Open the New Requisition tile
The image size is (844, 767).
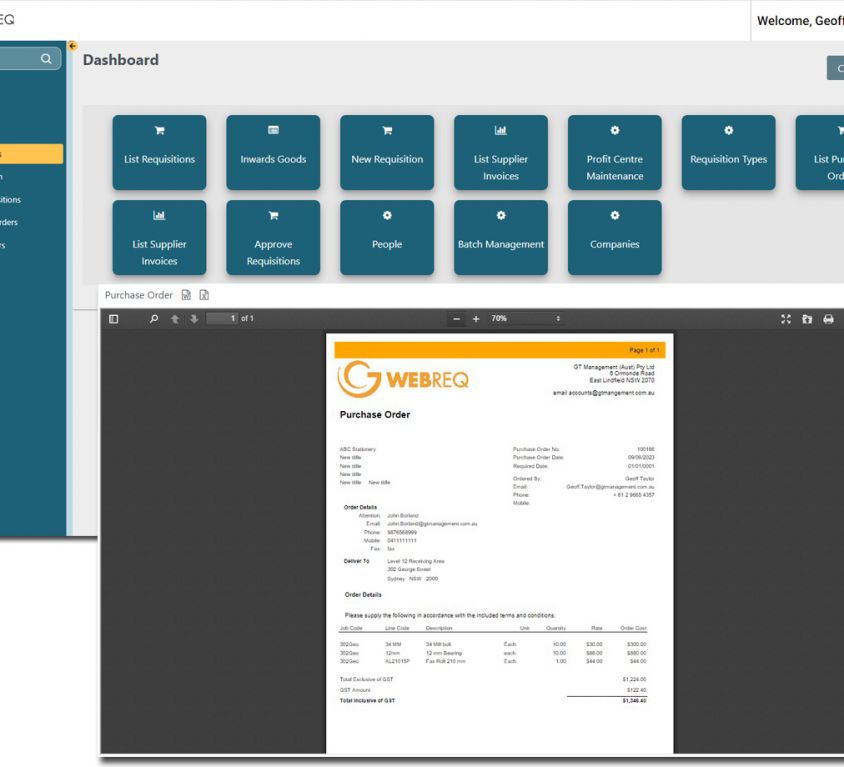(387, 152)
